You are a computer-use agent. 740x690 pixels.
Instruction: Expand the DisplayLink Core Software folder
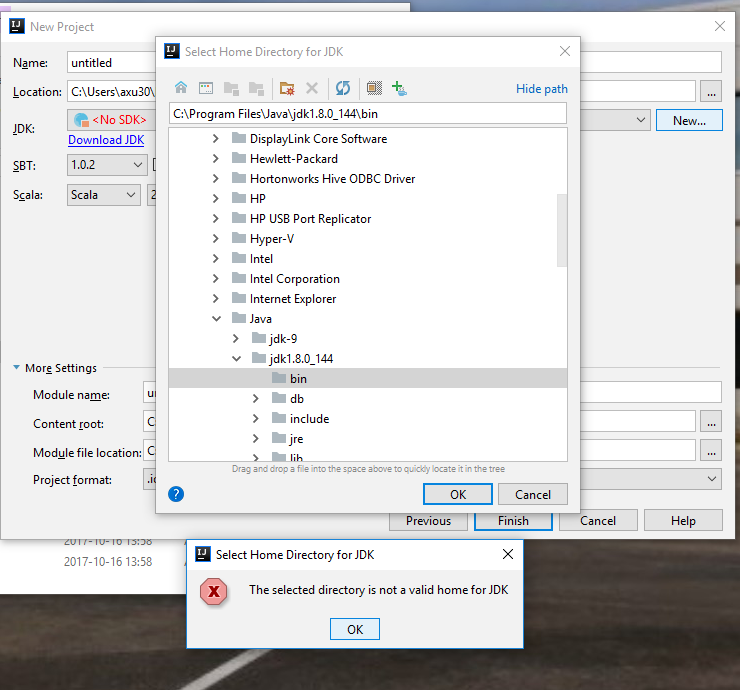pos(216,139)
